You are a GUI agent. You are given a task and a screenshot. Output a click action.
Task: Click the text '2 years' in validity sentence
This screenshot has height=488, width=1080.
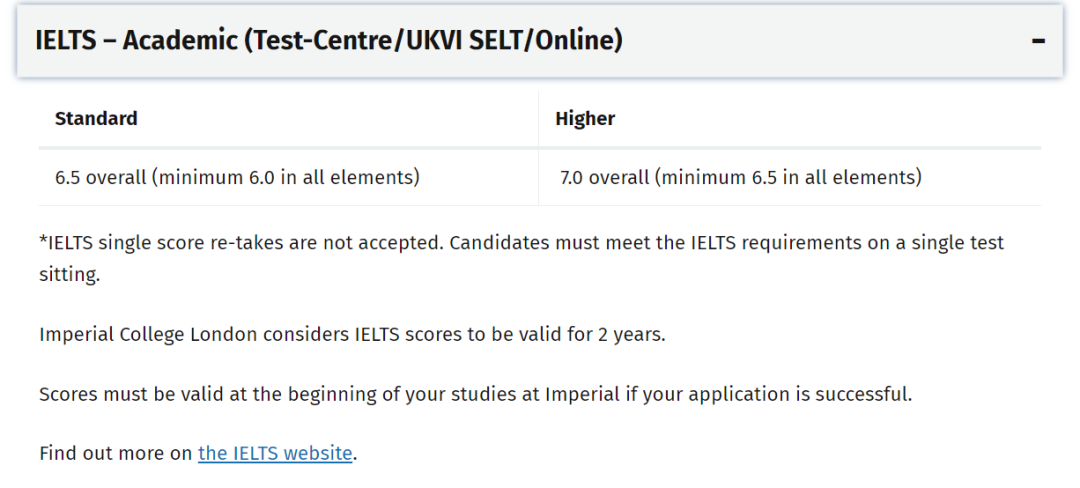click(x=631, y=334)
